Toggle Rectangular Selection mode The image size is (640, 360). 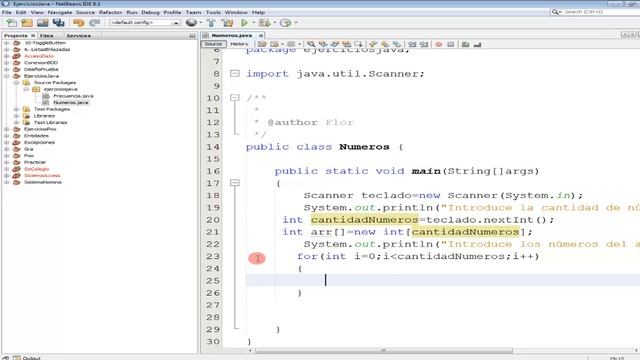pos(358,44)
